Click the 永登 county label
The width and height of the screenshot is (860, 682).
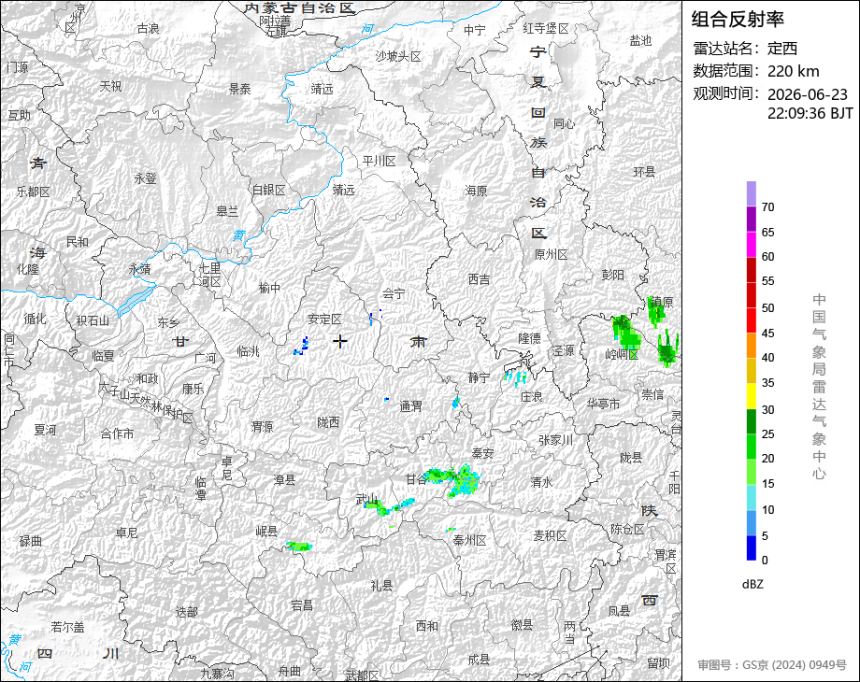pyautogui.click(x=145, y=178)
